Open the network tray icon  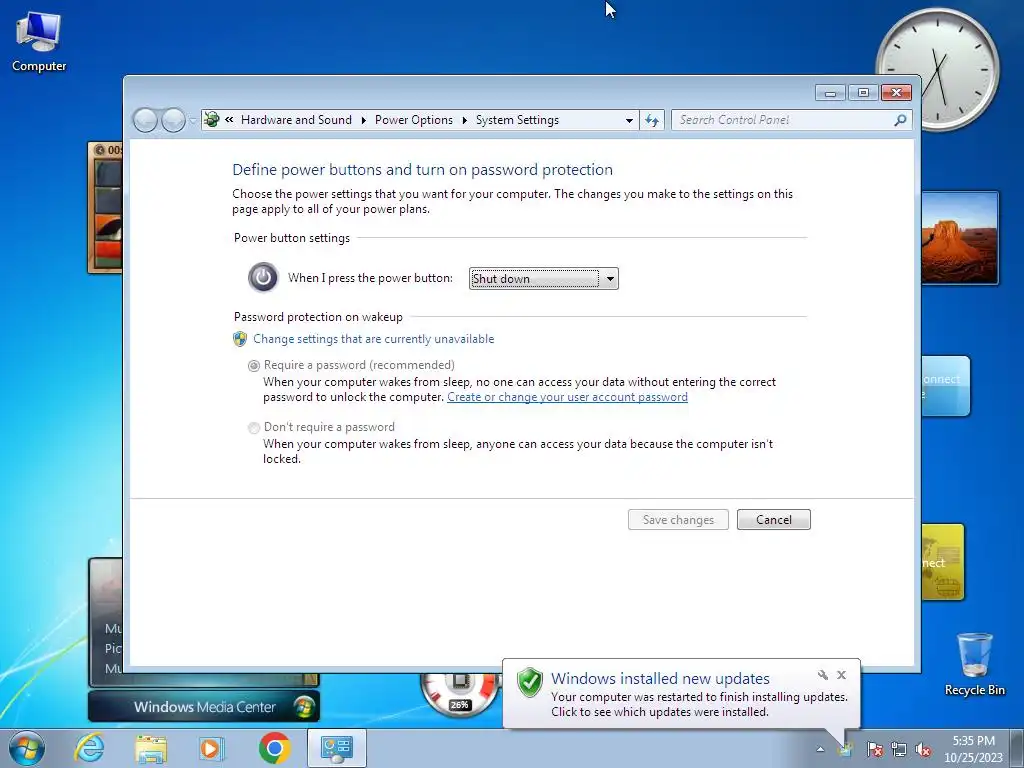pyautogui.click(x=899, y=749)
